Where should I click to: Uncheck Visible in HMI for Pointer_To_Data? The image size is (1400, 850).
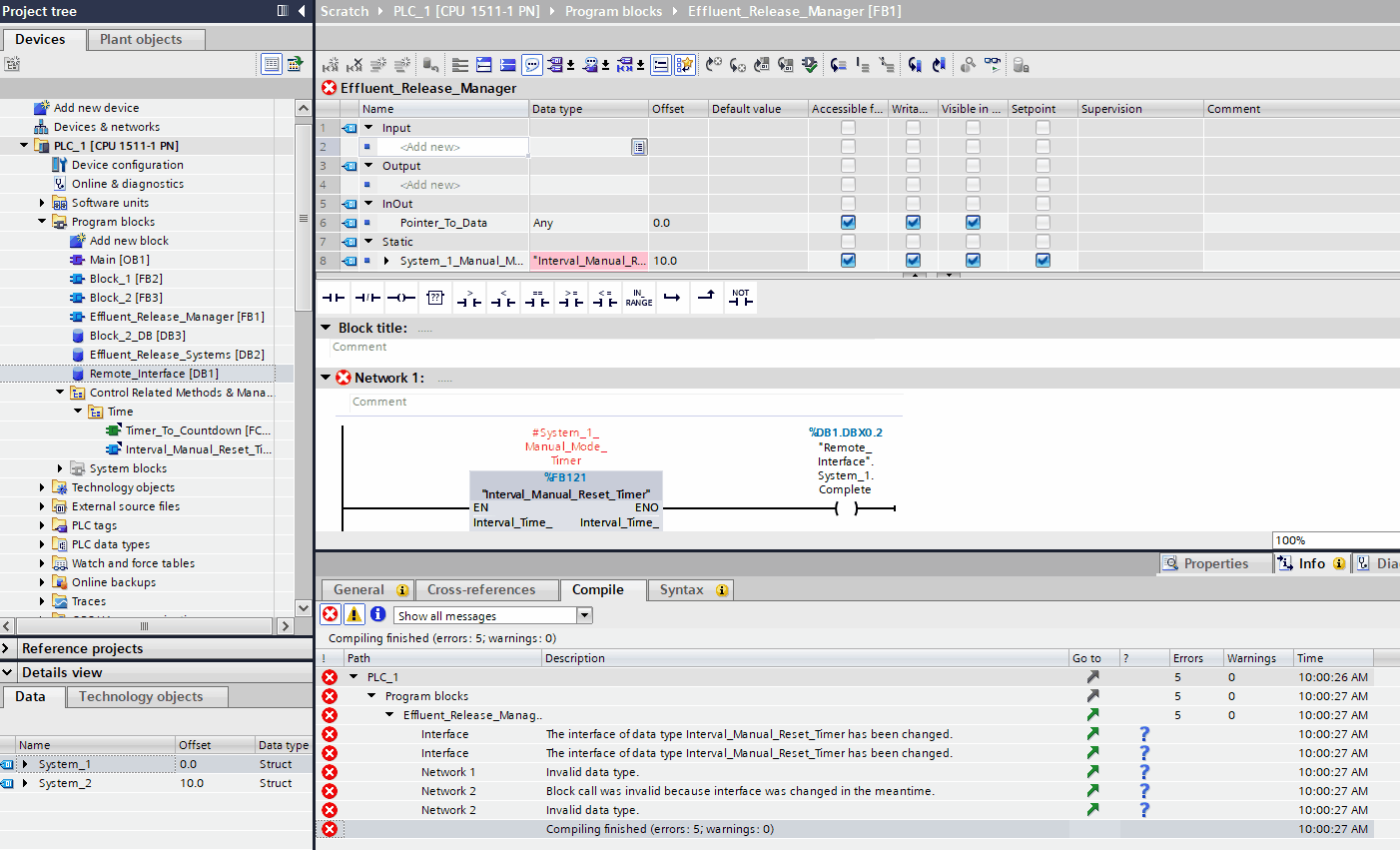(x=973, y=223)
